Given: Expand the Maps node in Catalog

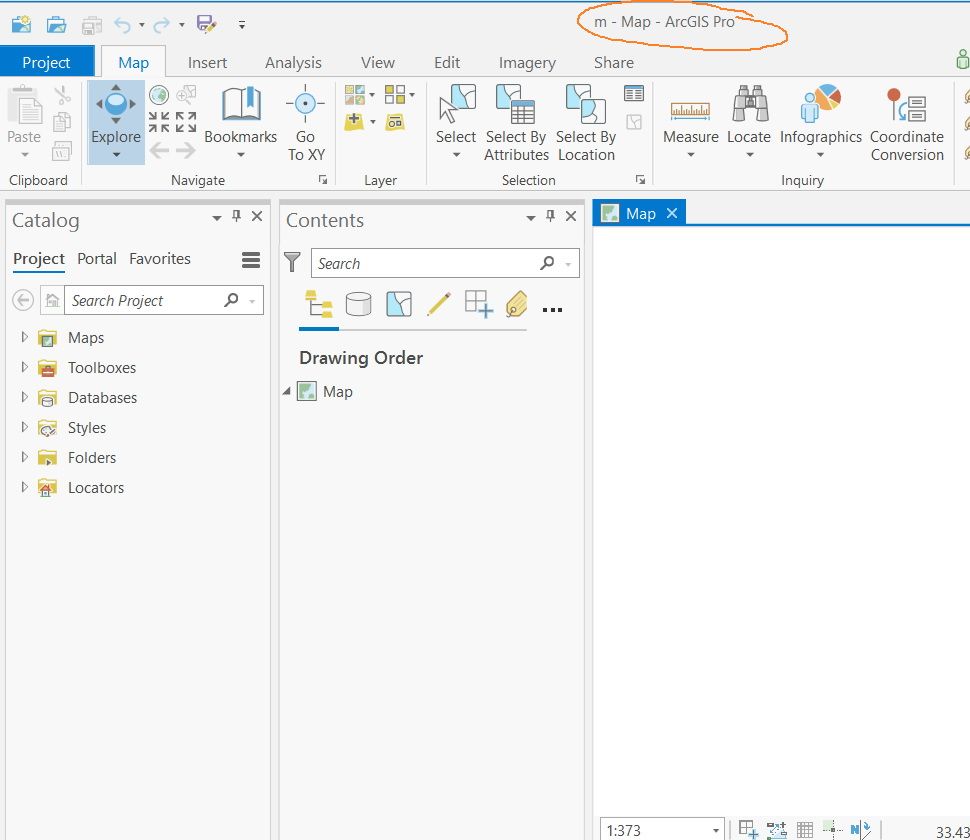Looking at the screenshot, I should [x=24, y=337].
